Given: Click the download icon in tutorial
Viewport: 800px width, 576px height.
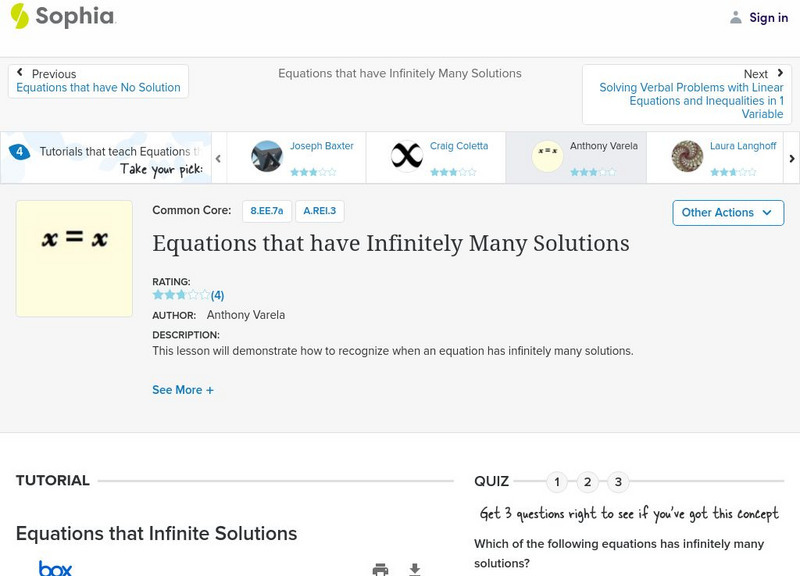Looking at the screenshot, I should 415,569.
